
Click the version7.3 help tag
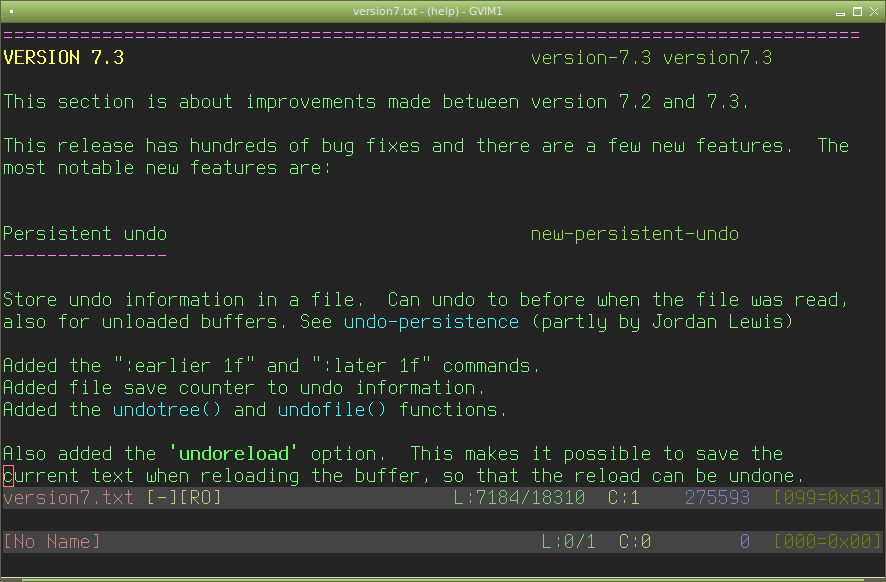click(718, 58)
